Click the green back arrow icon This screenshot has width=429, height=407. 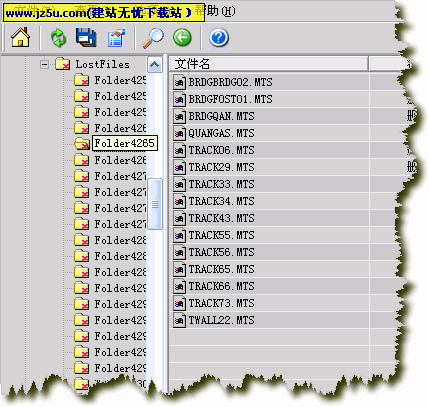tap(182, 37)
